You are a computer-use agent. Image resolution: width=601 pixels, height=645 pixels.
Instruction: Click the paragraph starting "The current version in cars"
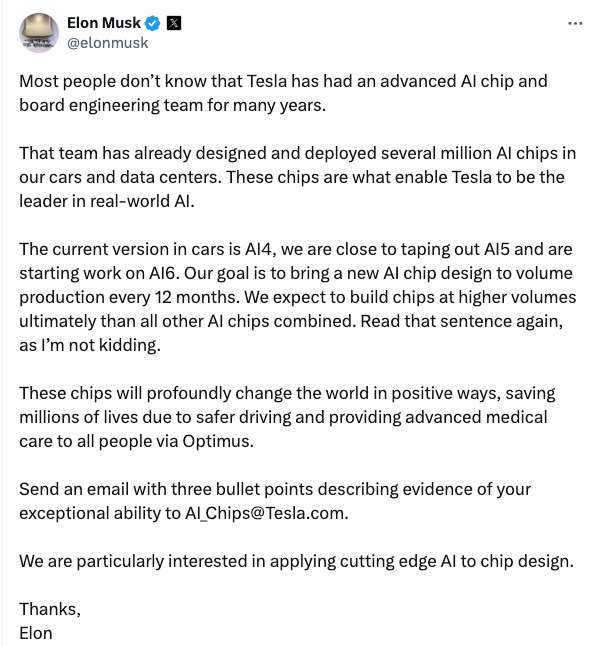click(x=296, y=295)
